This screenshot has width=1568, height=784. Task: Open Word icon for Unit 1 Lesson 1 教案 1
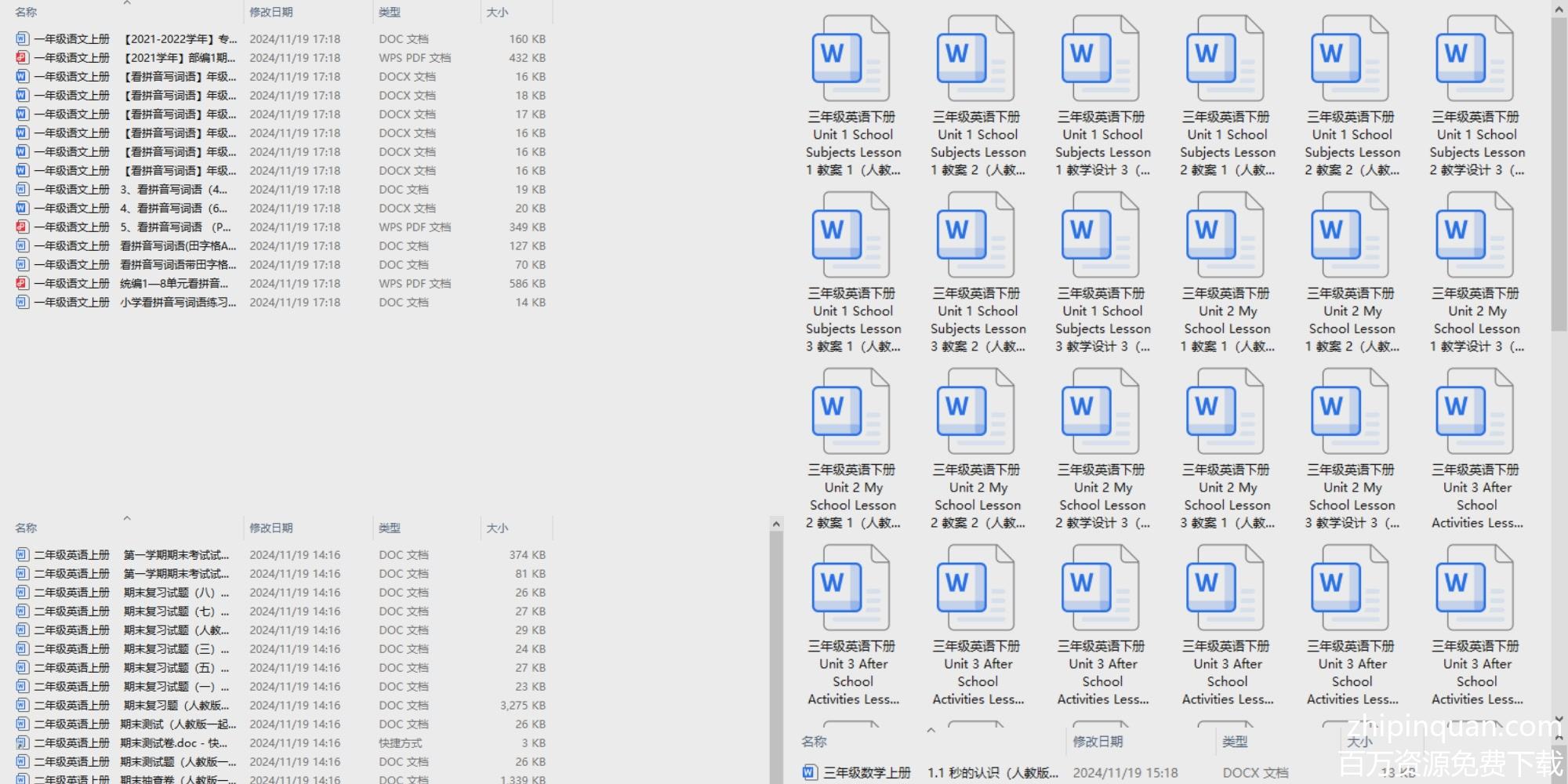click(852, 59)
